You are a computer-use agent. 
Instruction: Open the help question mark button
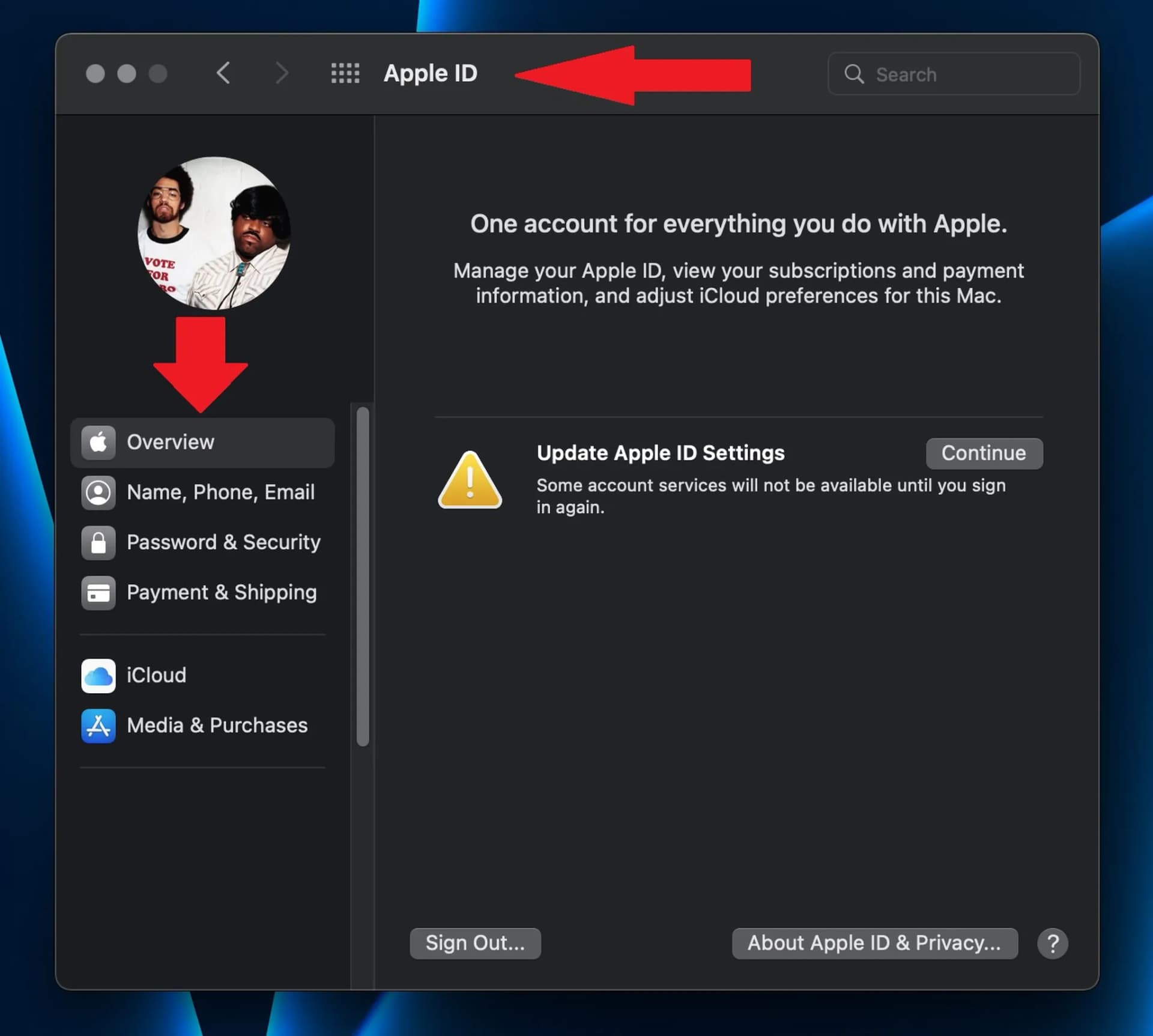(x=1052, y=944)
